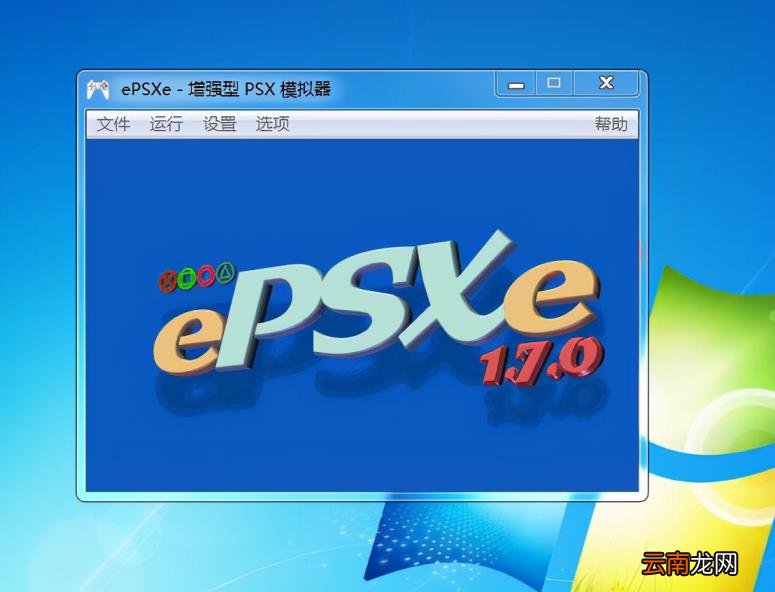
Task: Open the 选项 menu
Action: tap(272, 124)
